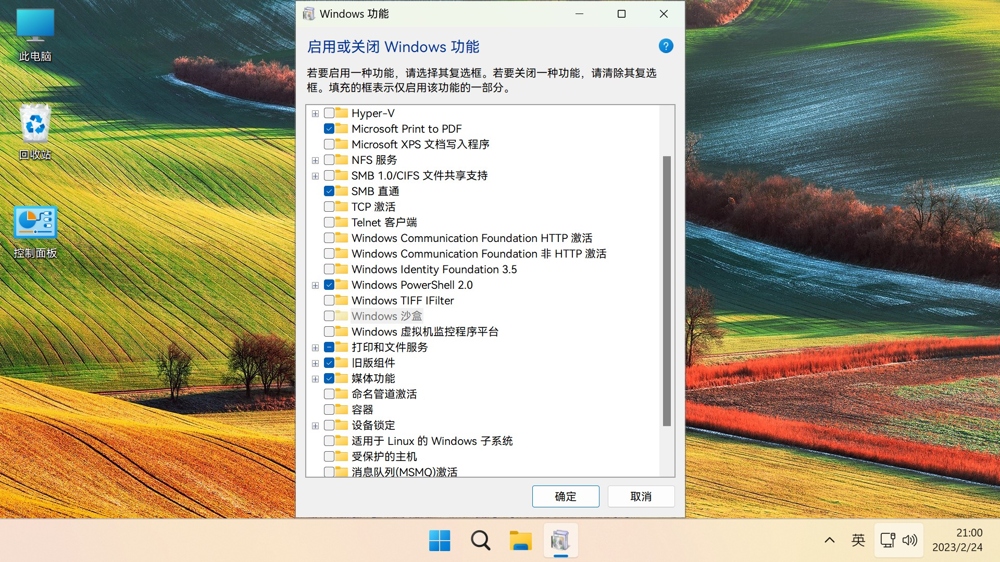The height and width of the screenshot is (562, 1000).
Task: Expand the Windows PowerShell 2.0 node
Action: (315, 285)
